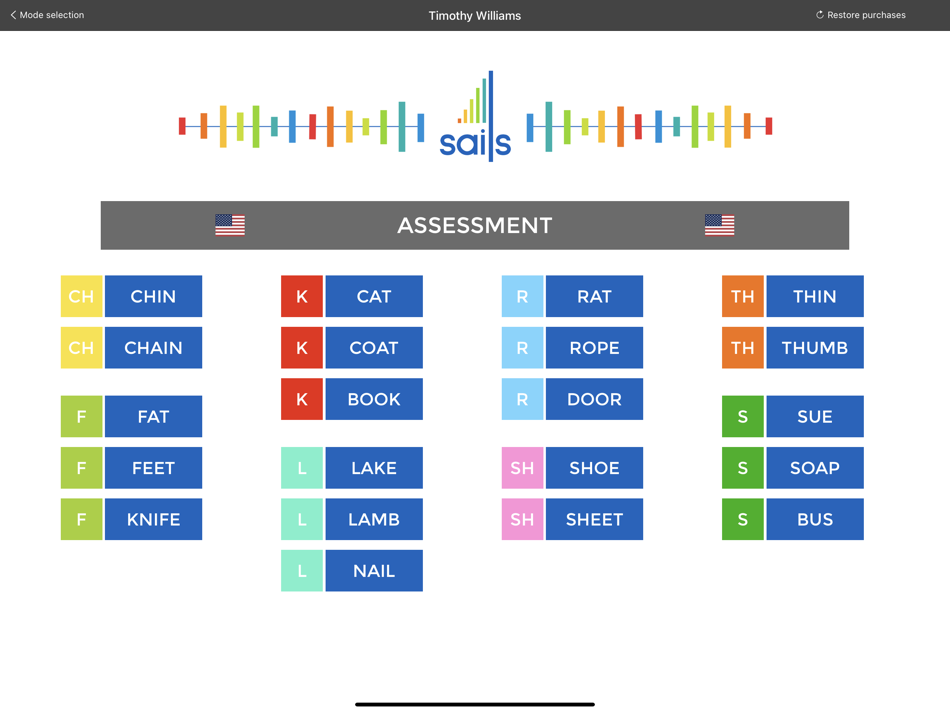Tap blue R tile beside DOOR
950x712 pixels.
click(x=522, y=399)
